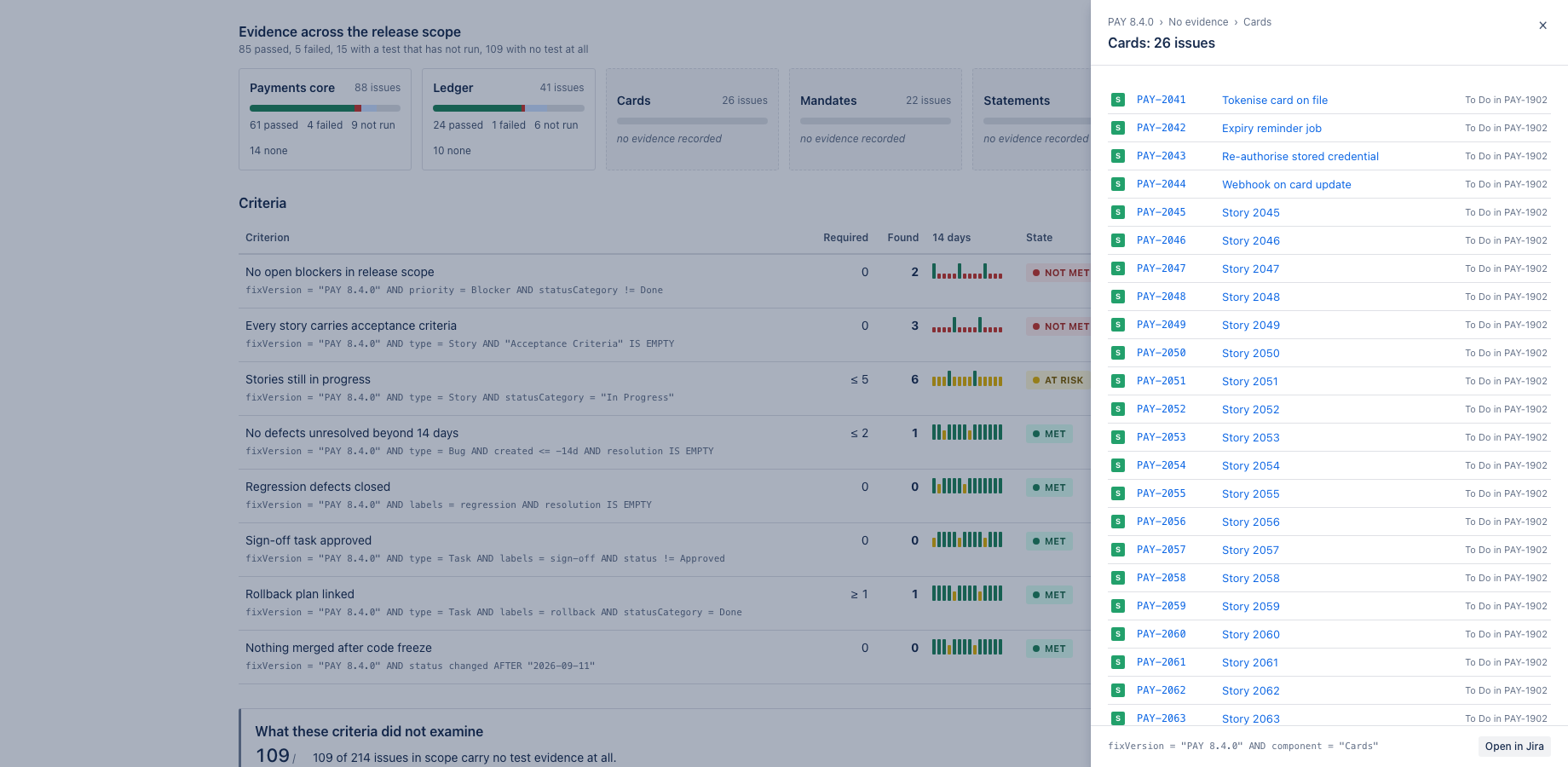Click the Criterion column header

268,238
